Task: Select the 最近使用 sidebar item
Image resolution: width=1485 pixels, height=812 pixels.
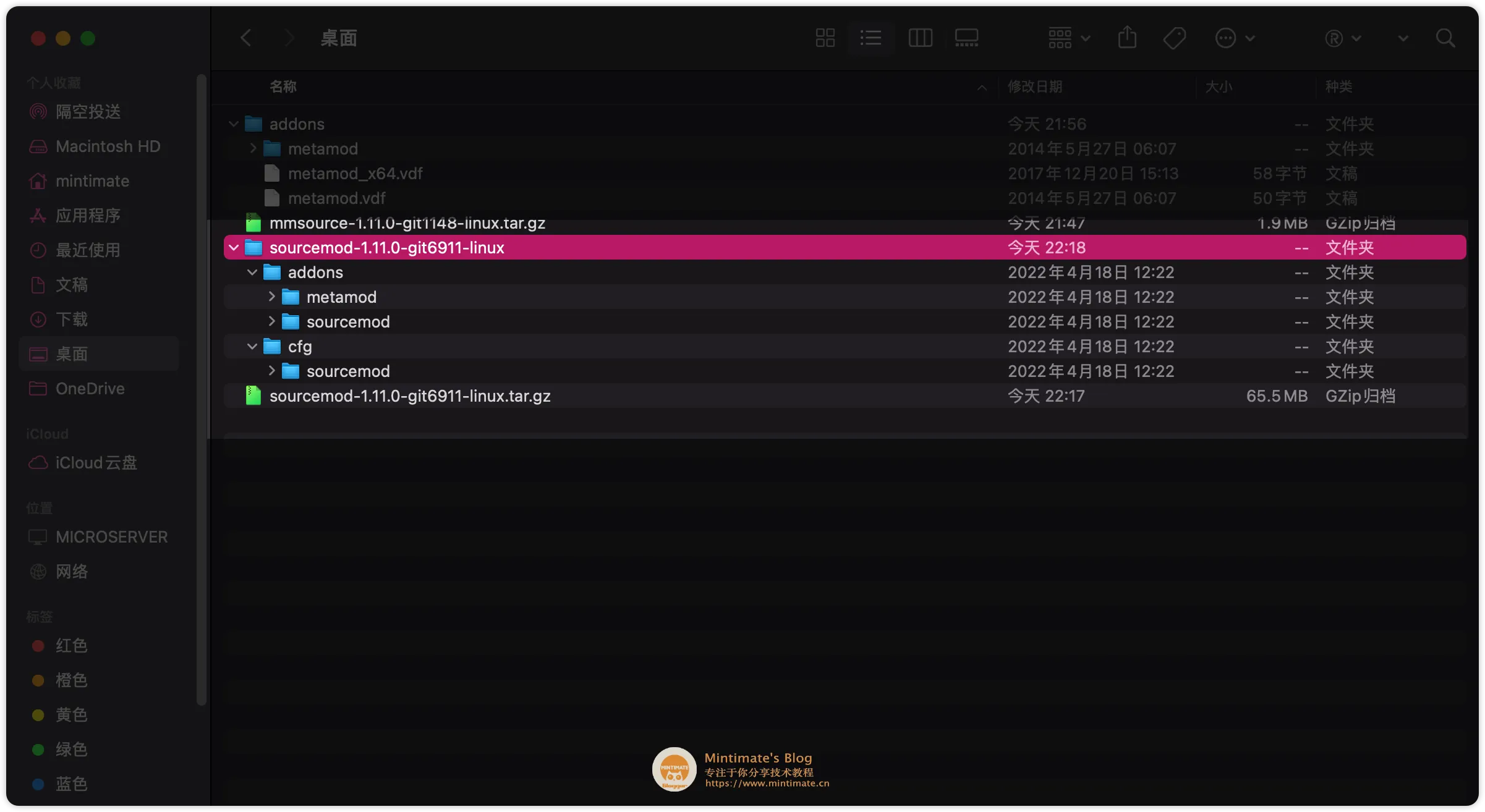Action: point(88,250)
